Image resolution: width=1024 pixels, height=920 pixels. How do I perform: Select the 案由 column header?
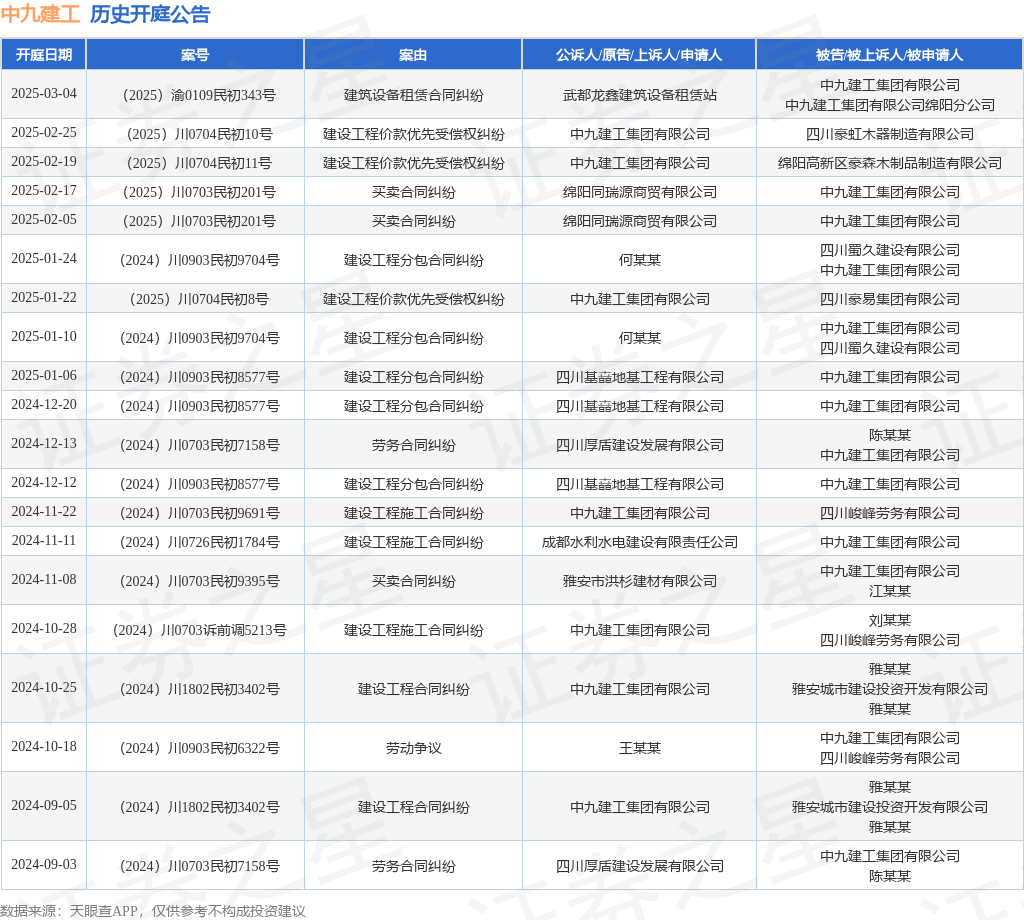(413, 55)
